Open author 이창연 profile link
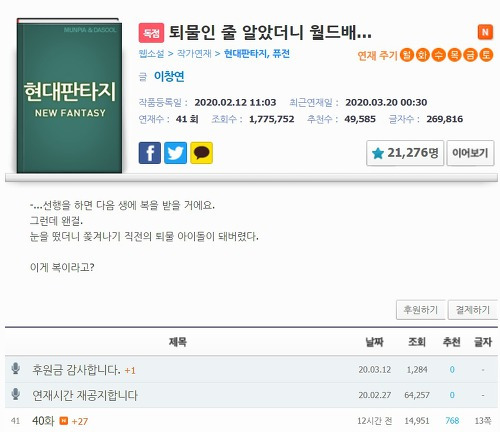Screen dimensions: 500x432 click(x=169, y=77)
